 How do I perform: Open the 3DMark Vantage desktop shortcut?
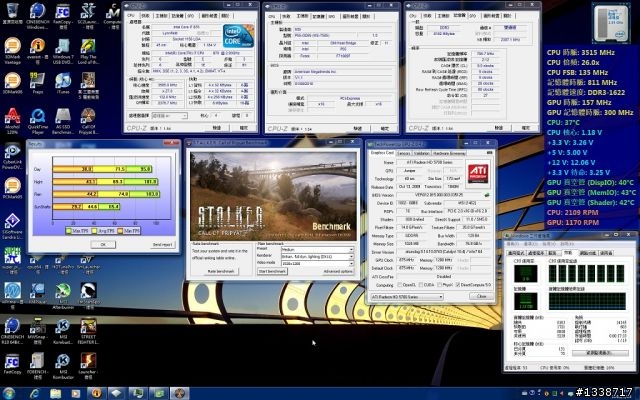[x=12, y=50]
